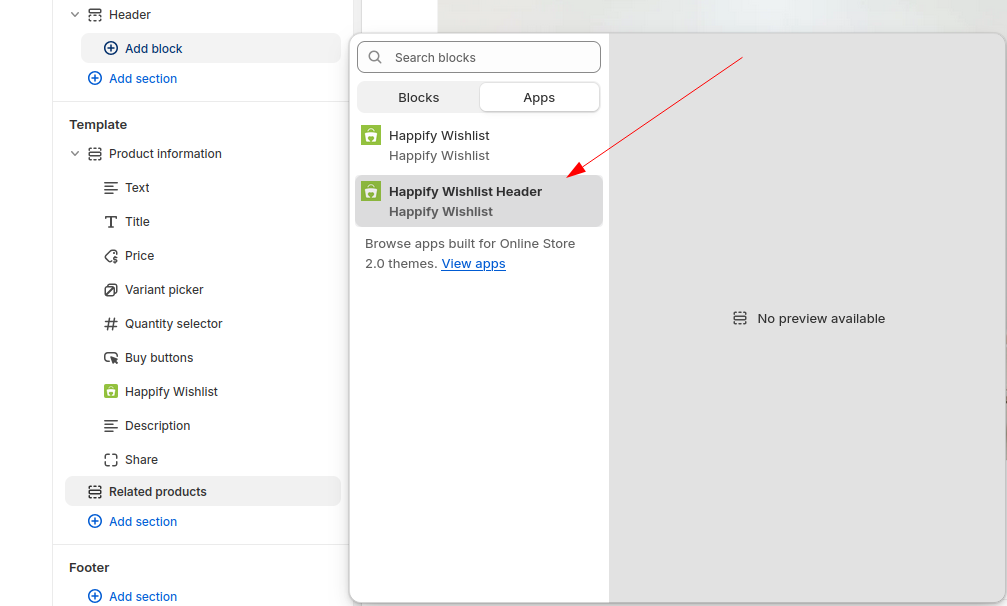
Task: Click the Related products section icon
Action: tap(95, 492)
